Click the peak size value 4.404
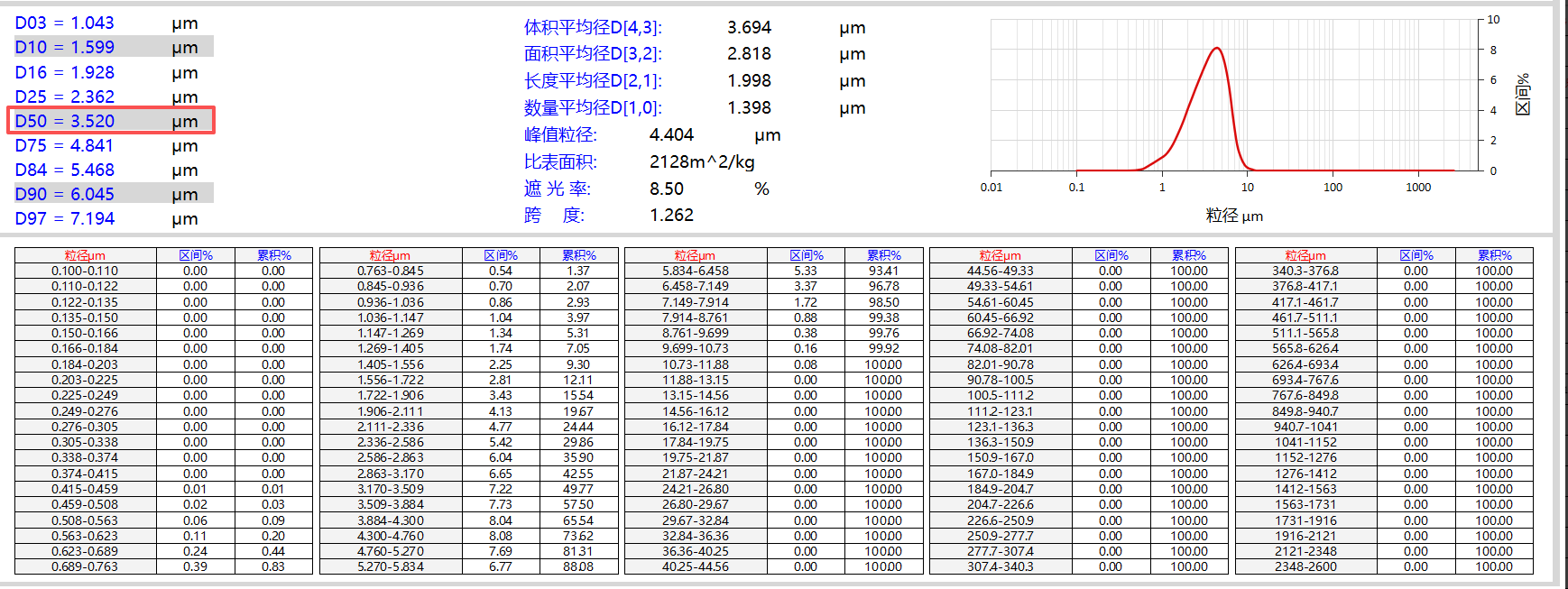This screenshot has height=589, width=1568. 671,135
